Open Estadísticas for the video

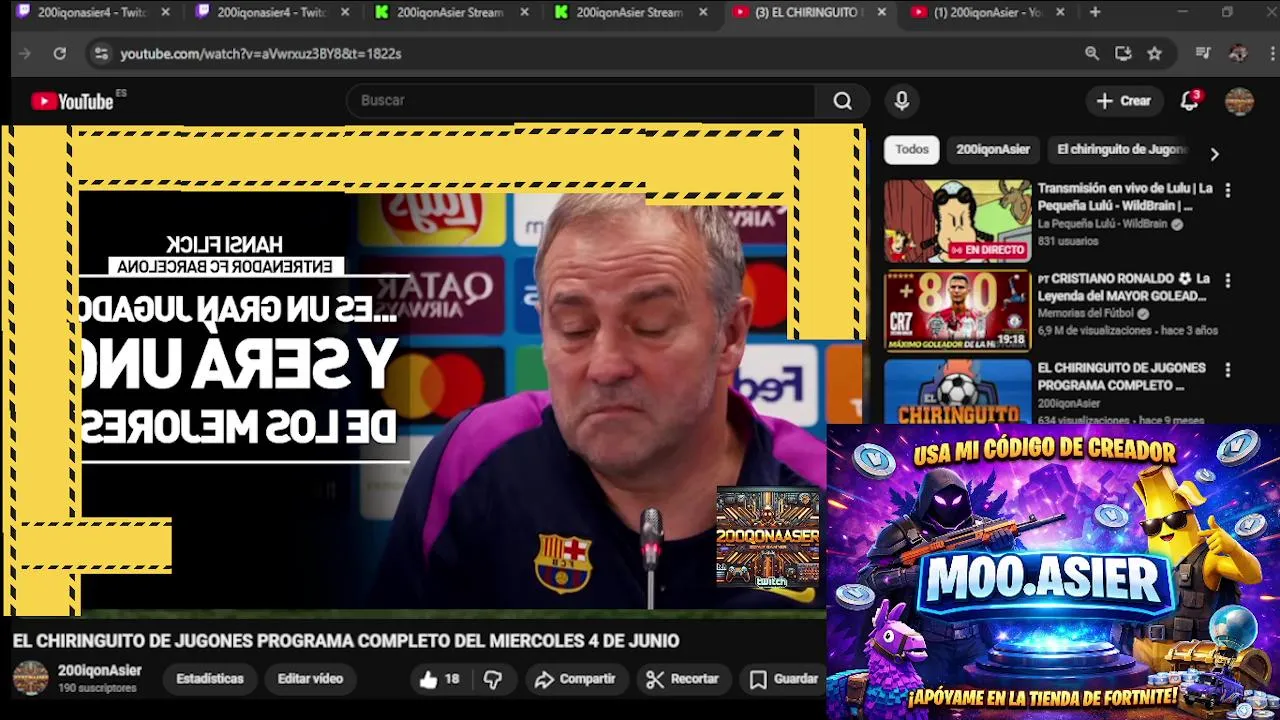pos(210,679)
